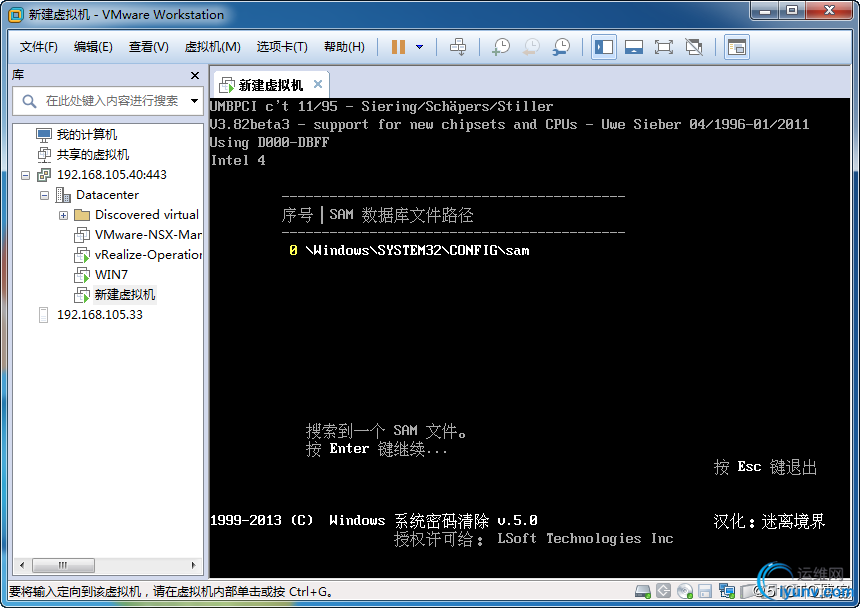Click the left arrow of the library horizontal scrollbar
Viewport: 860px width, 608px height.
click(x=22, y=565)
